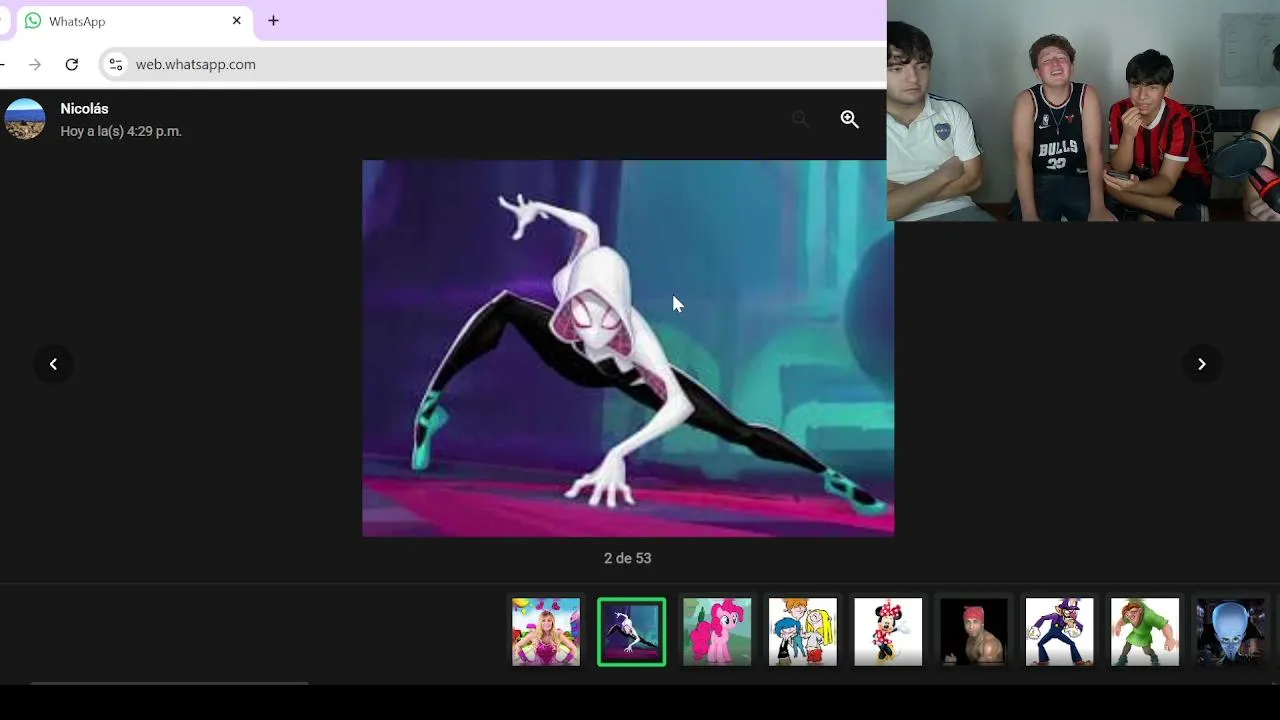Zoom in with the magnifier plus icon
The image size is (1280, 720).
tap(849, 119)
